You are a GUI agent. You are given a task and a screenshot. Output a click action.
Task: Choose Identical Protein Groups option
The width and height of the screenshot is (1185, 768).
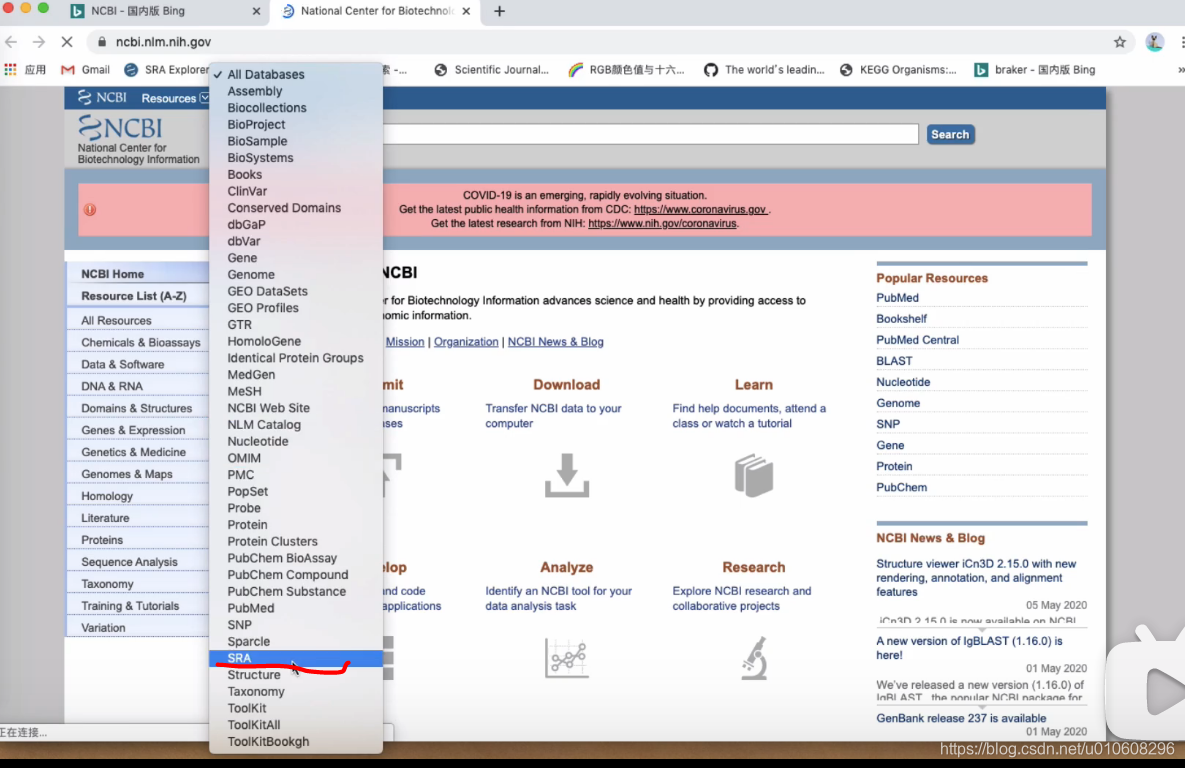point(295,358)
